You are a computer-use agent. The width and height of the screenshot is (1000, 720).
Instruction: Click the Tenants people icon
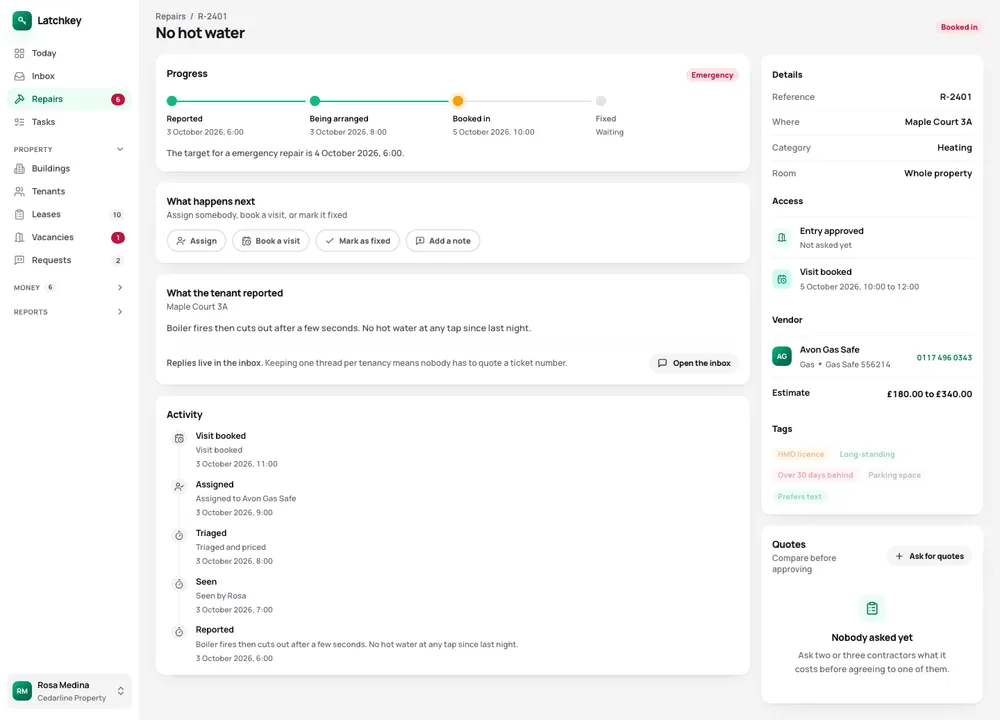click(x=20, y=192)
